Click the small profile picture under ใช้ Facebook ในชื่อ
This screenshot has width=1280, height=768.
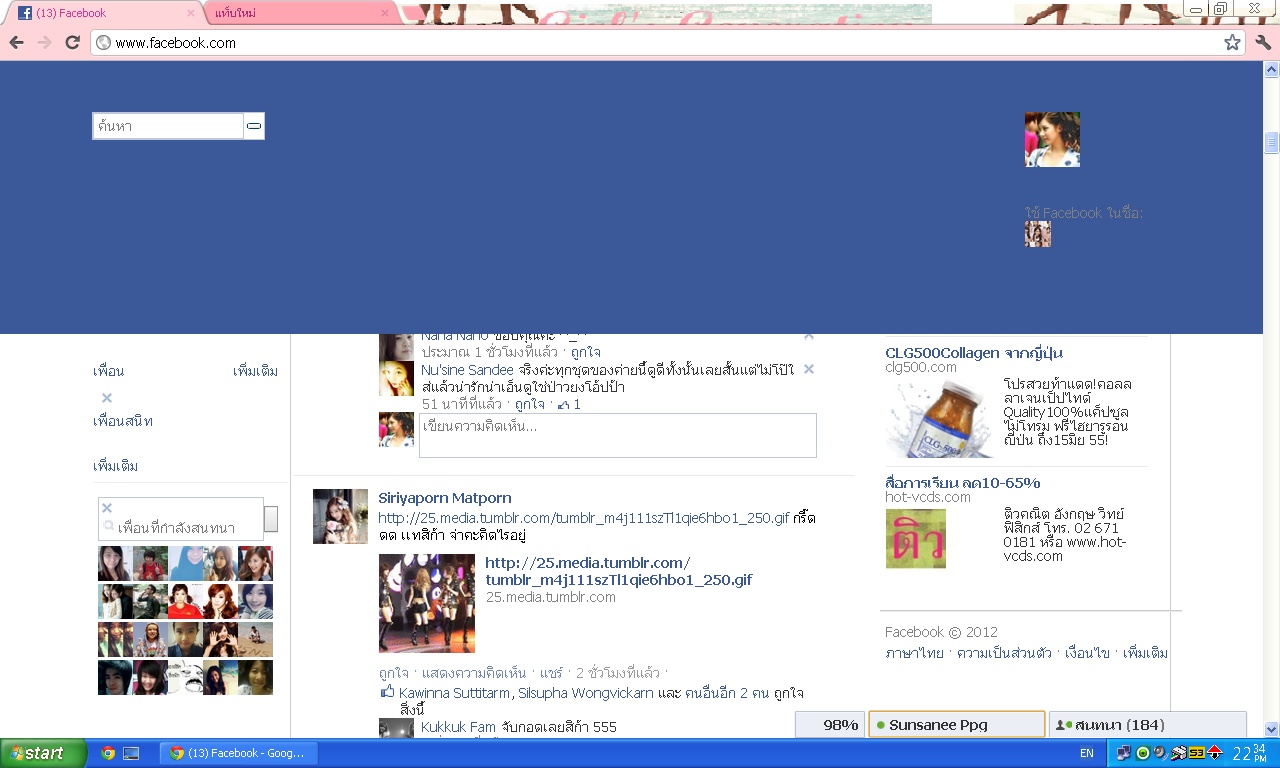click(1038, 234)
